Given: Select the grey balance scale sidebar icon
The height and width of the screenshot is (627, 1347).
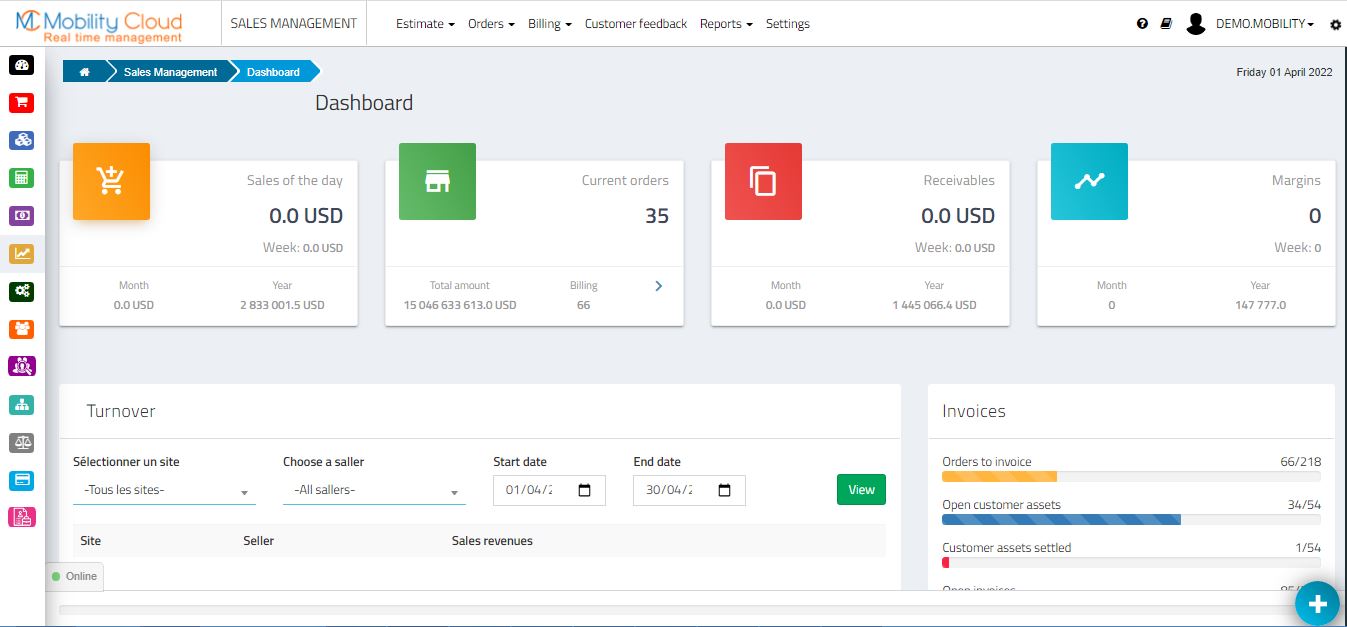Looking at the screenshot, I should 21,442.
